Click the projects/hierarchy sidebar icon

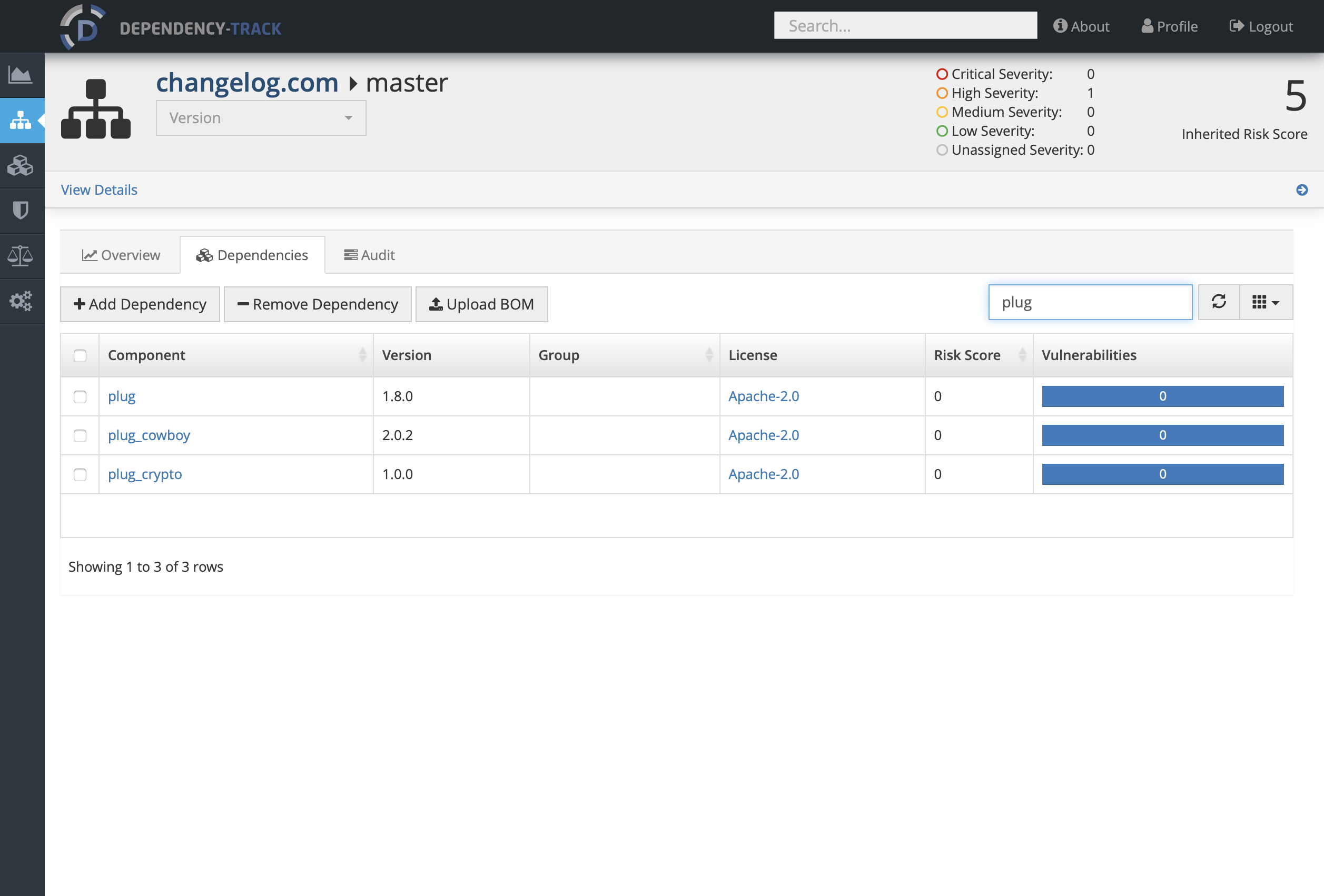click(22, 119)
